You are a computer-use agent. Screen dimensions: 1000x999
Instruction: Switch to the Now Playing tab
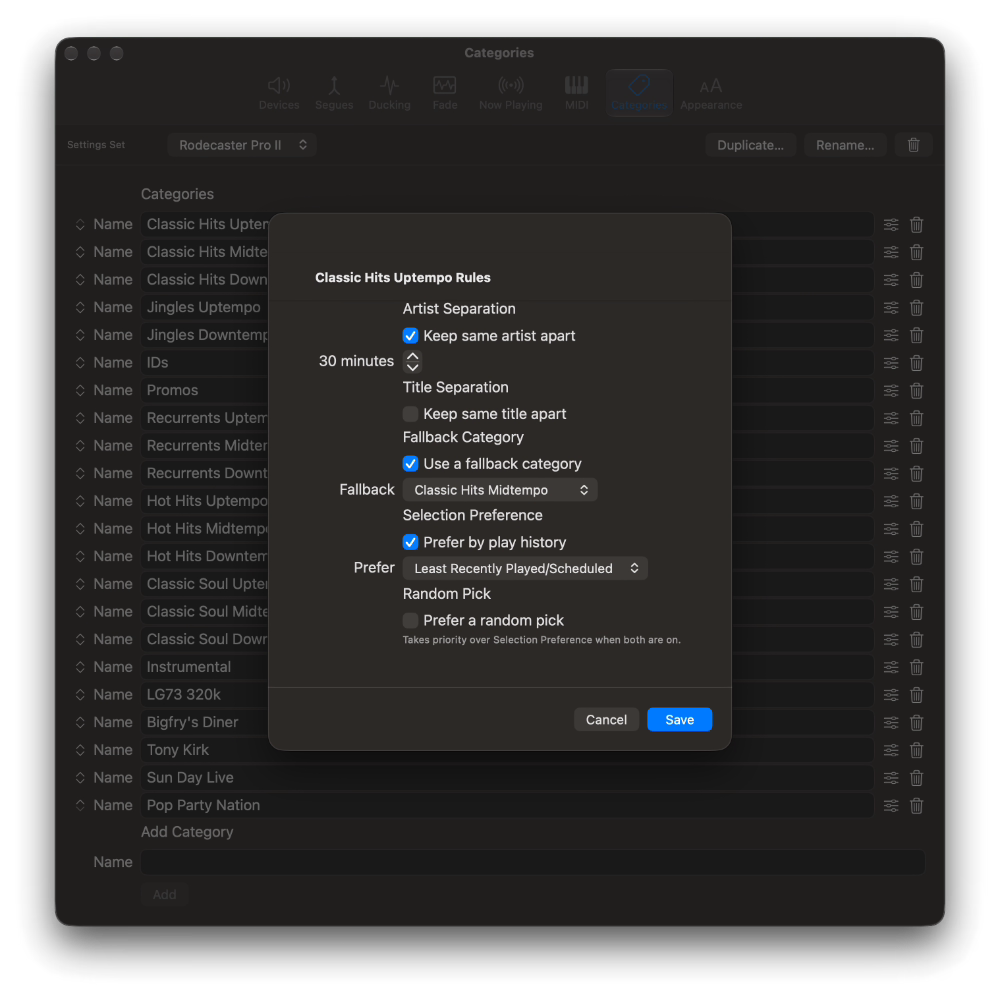[x=510, y=93]
